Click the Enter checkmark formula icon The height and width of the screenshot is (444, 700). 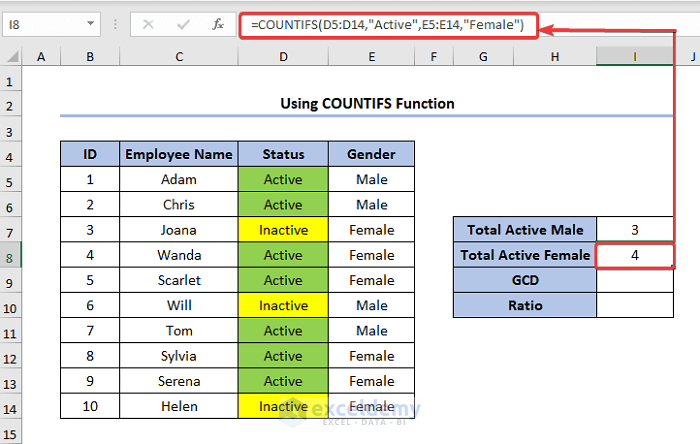click(179, 25)
